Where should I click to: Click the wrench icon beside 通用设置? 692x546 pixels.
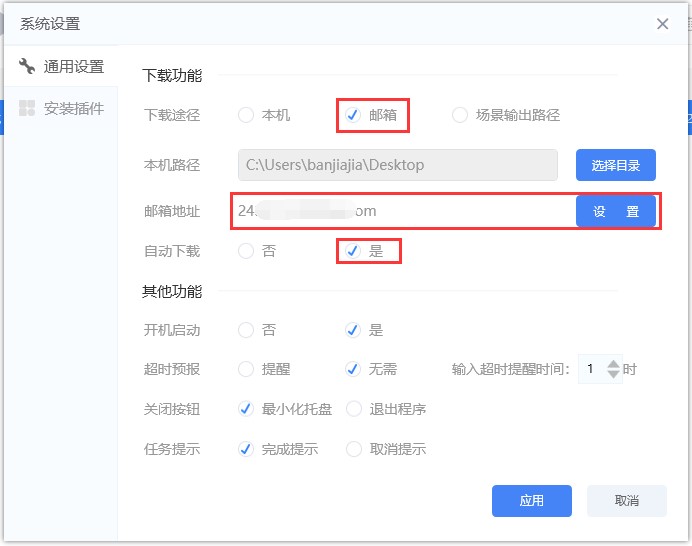pyautogui.click(x=27, y=66)
